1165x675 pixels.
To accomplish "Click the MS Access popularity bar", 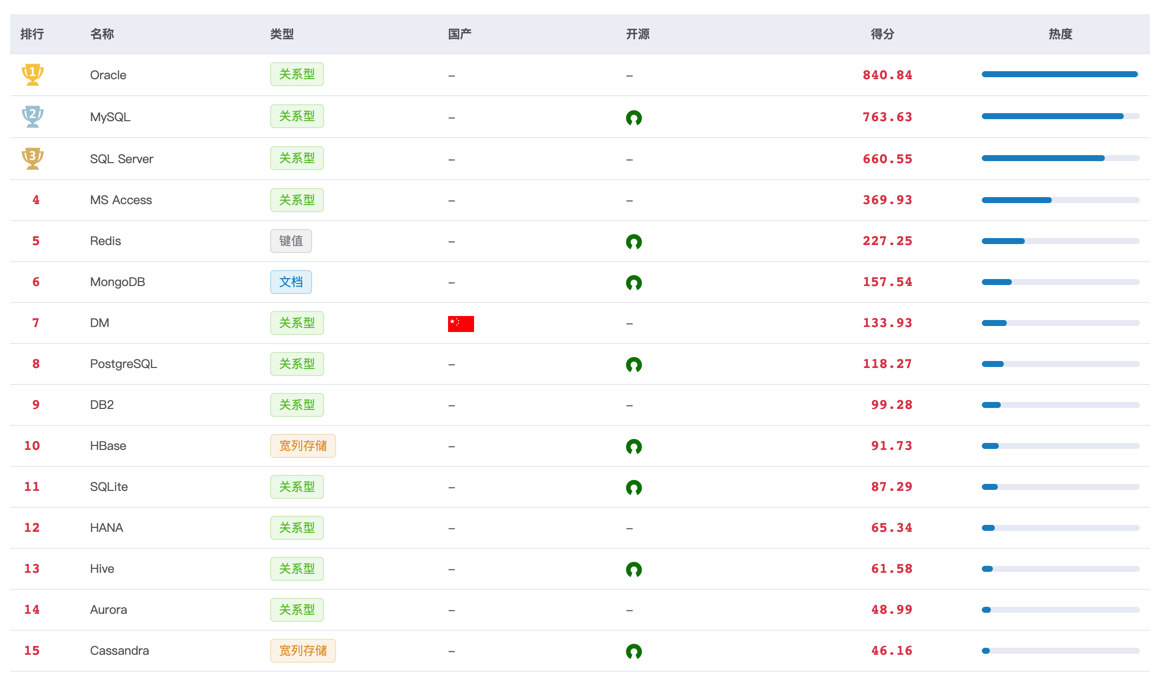I will click(1060, 200).
